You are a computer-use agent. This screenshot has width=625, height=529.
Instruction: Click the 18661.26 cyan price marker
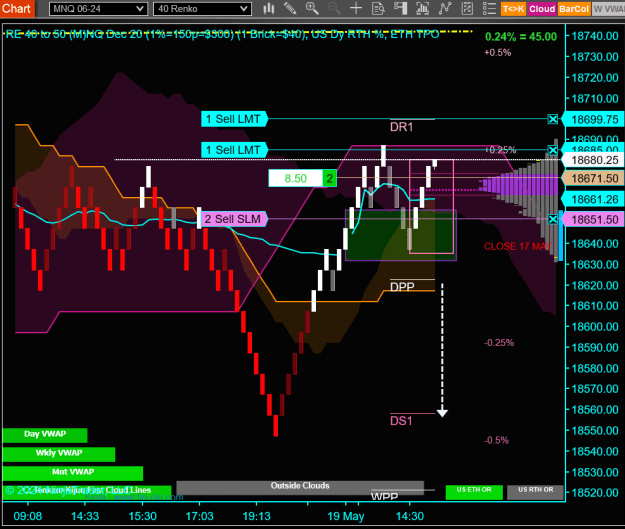click(593, 199)
